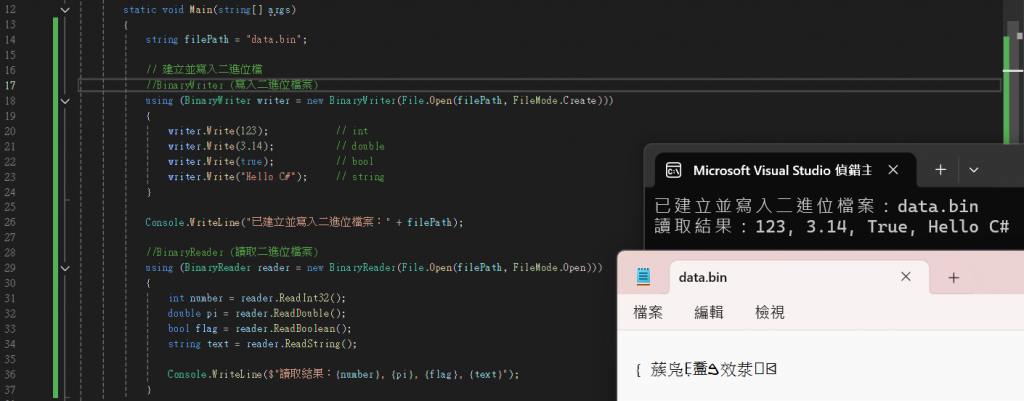
Task: Open the 檢視 menu in Notepad
Action: point(769,313)
